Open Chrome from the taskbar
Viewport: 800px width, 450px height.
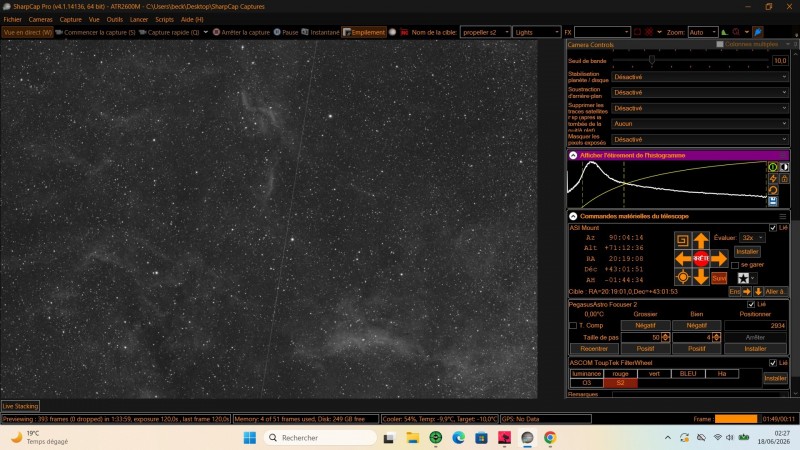tap(549, 438)
